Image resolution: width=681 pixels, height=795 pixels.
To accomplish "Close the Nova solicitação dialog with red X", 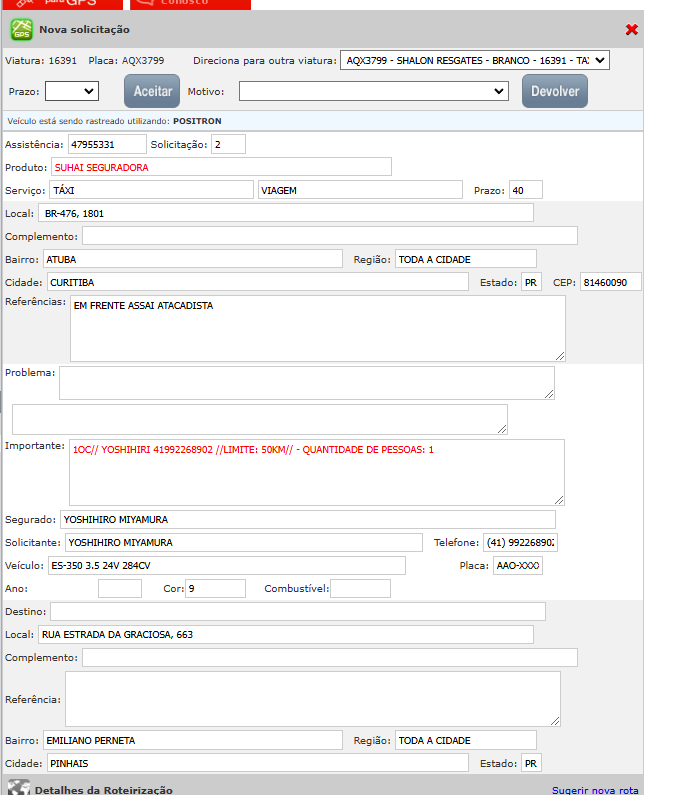I will click(631, 30).
